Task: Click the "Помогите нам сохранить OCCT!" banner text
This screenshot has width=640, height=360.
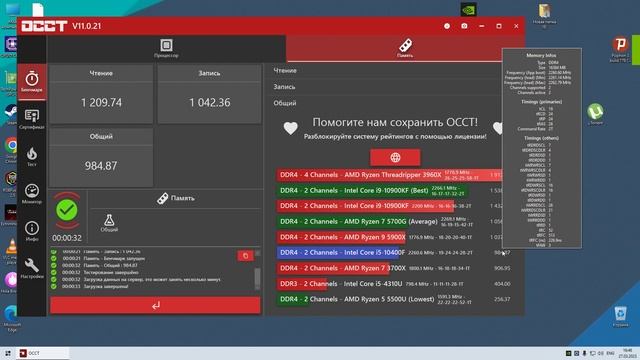Action: [395, 122]
